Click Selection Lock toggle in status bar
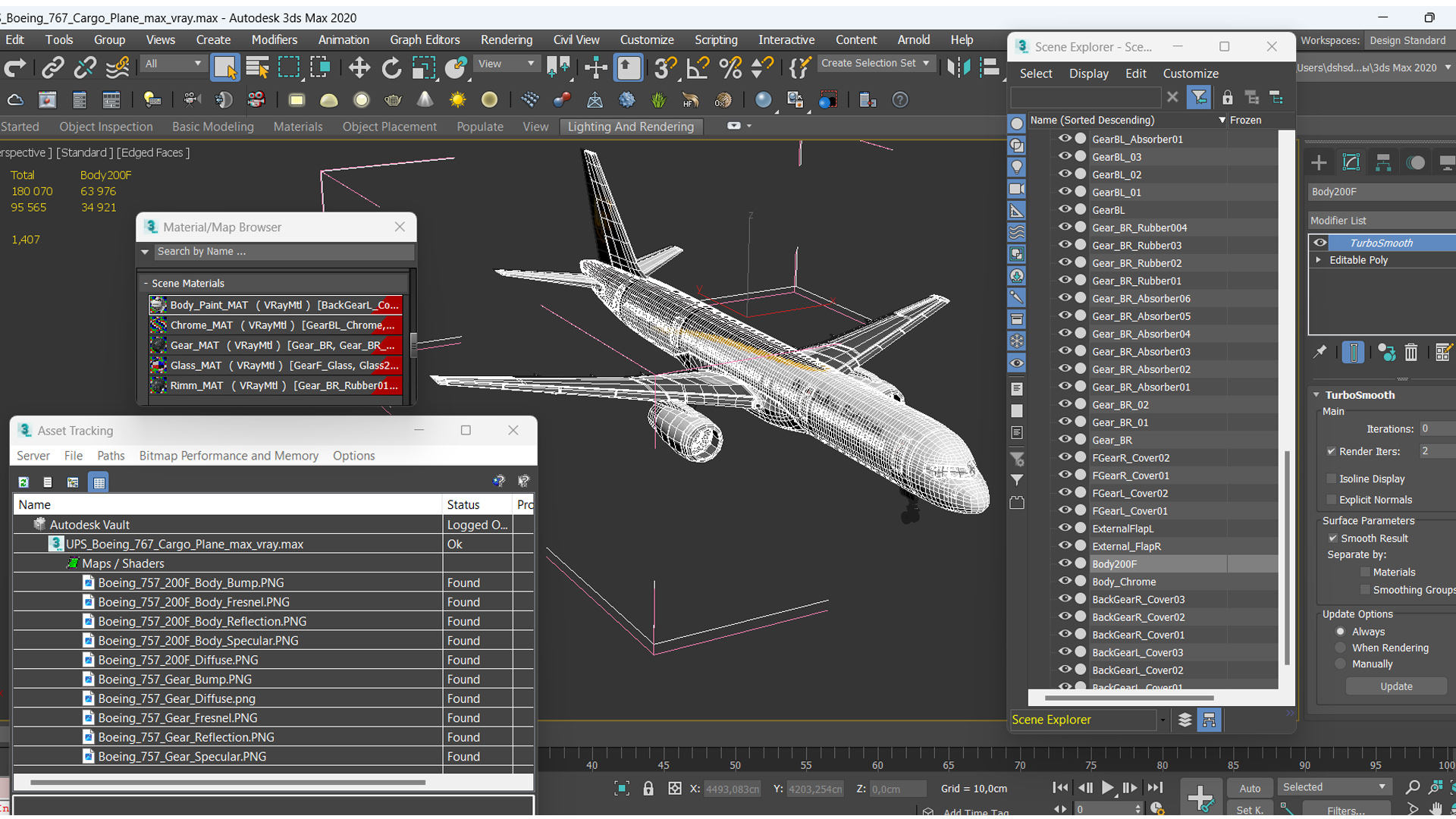This screenshot has height=819, width=1456. click(x=648, y=789)
